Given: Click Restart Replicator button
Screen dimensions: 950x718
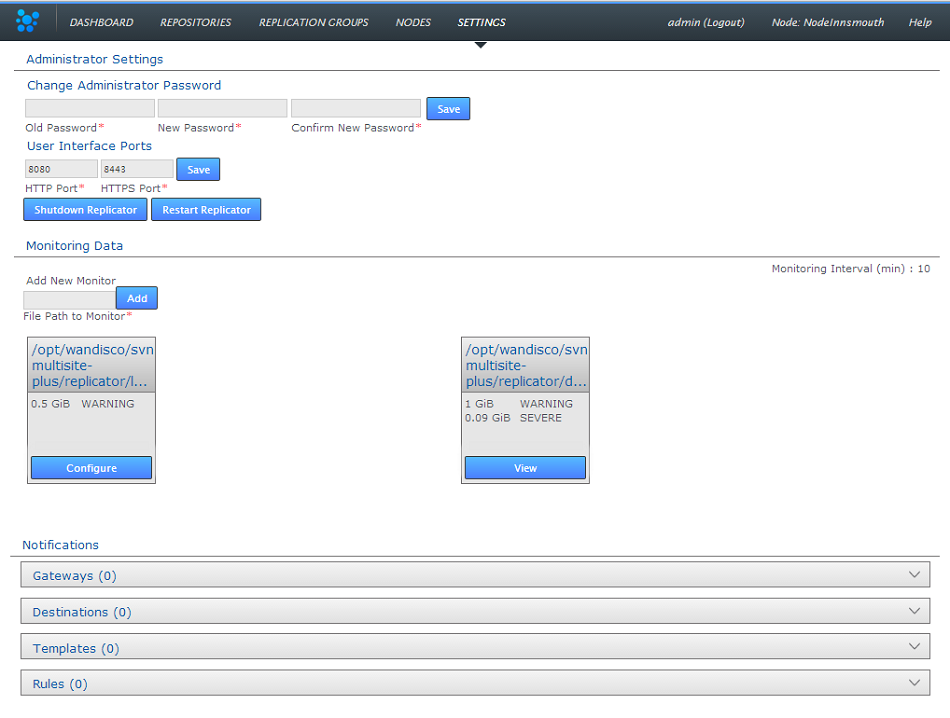Looking at the screenshot, I should 206,210.
